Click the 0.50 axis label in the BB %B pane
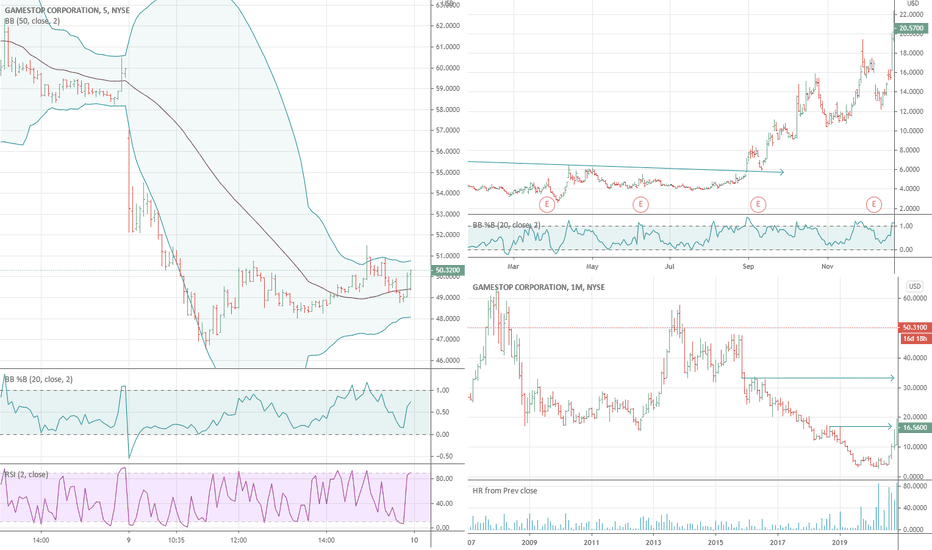Screen dimensions: 932x550 point(443,412)
